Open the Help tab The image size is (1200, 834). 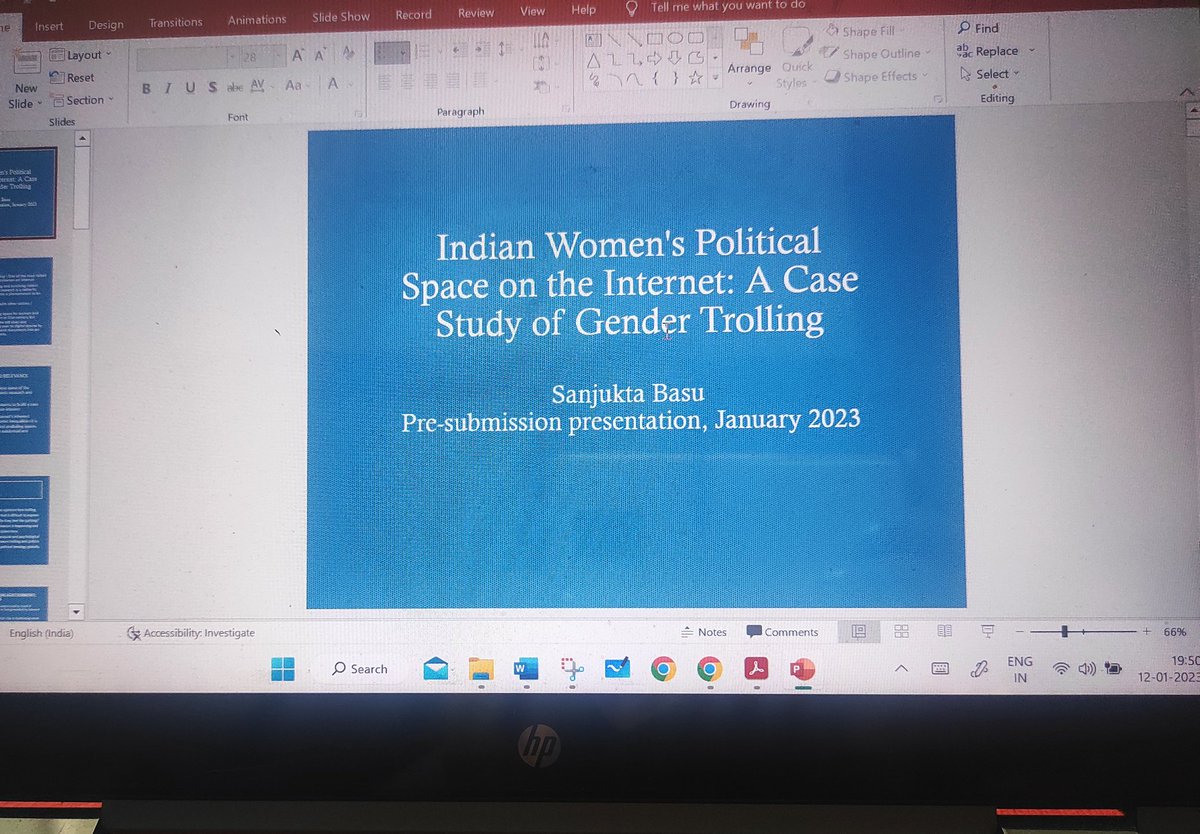point(583,10)
